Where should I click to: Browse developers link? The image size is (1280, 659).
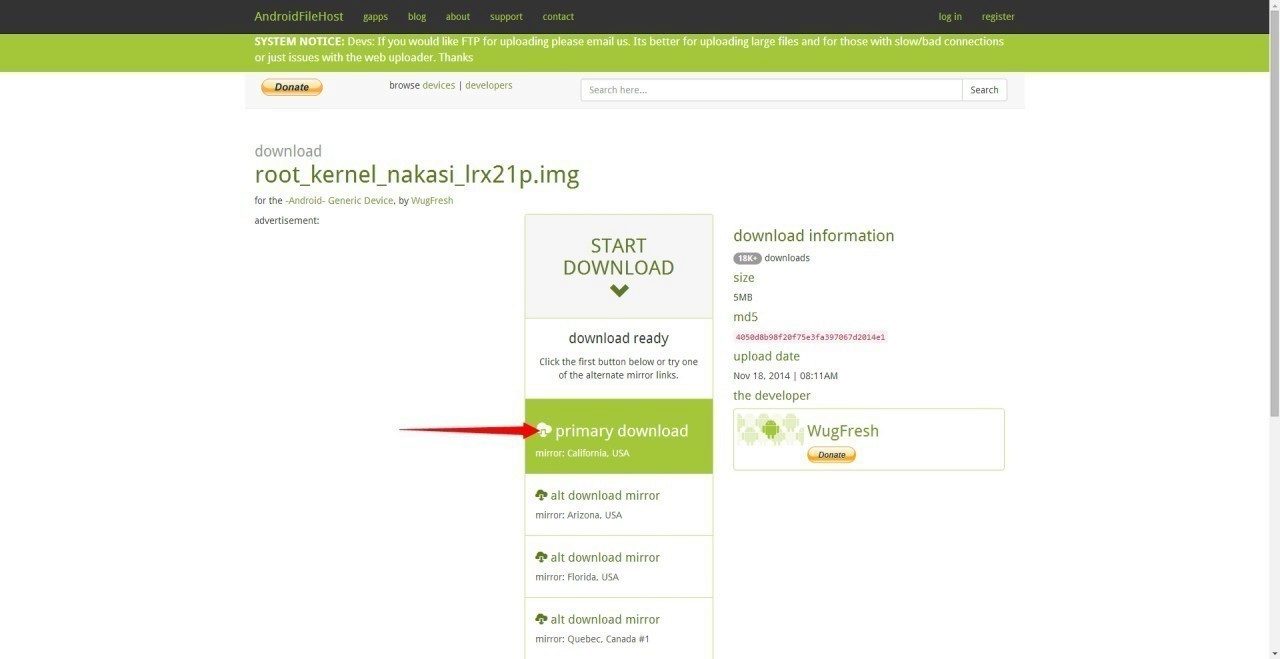pyautogui.click(x=489, y=86)
